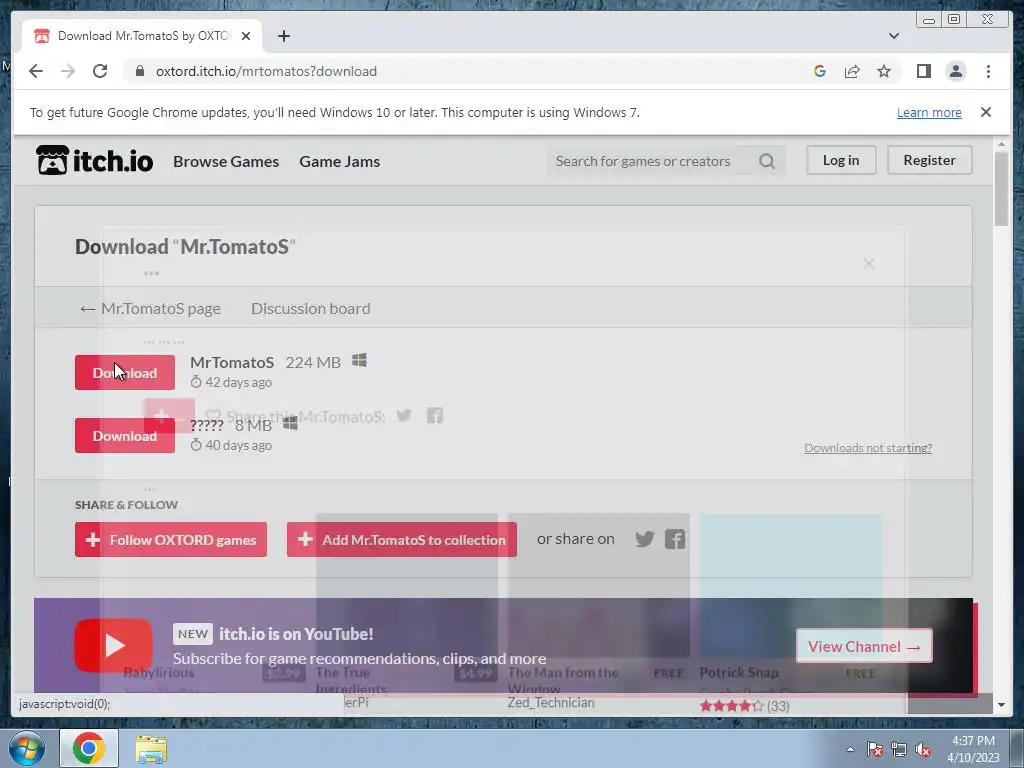Click the network tray icon
This screenshot has height=768, width=1024.
(899, 749)
